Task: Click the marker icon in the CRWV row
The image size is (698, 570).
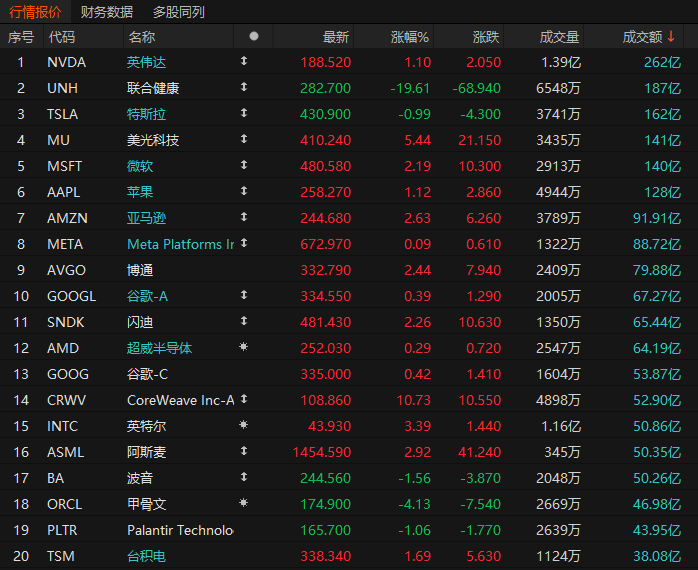Action: tap(244, 399)
